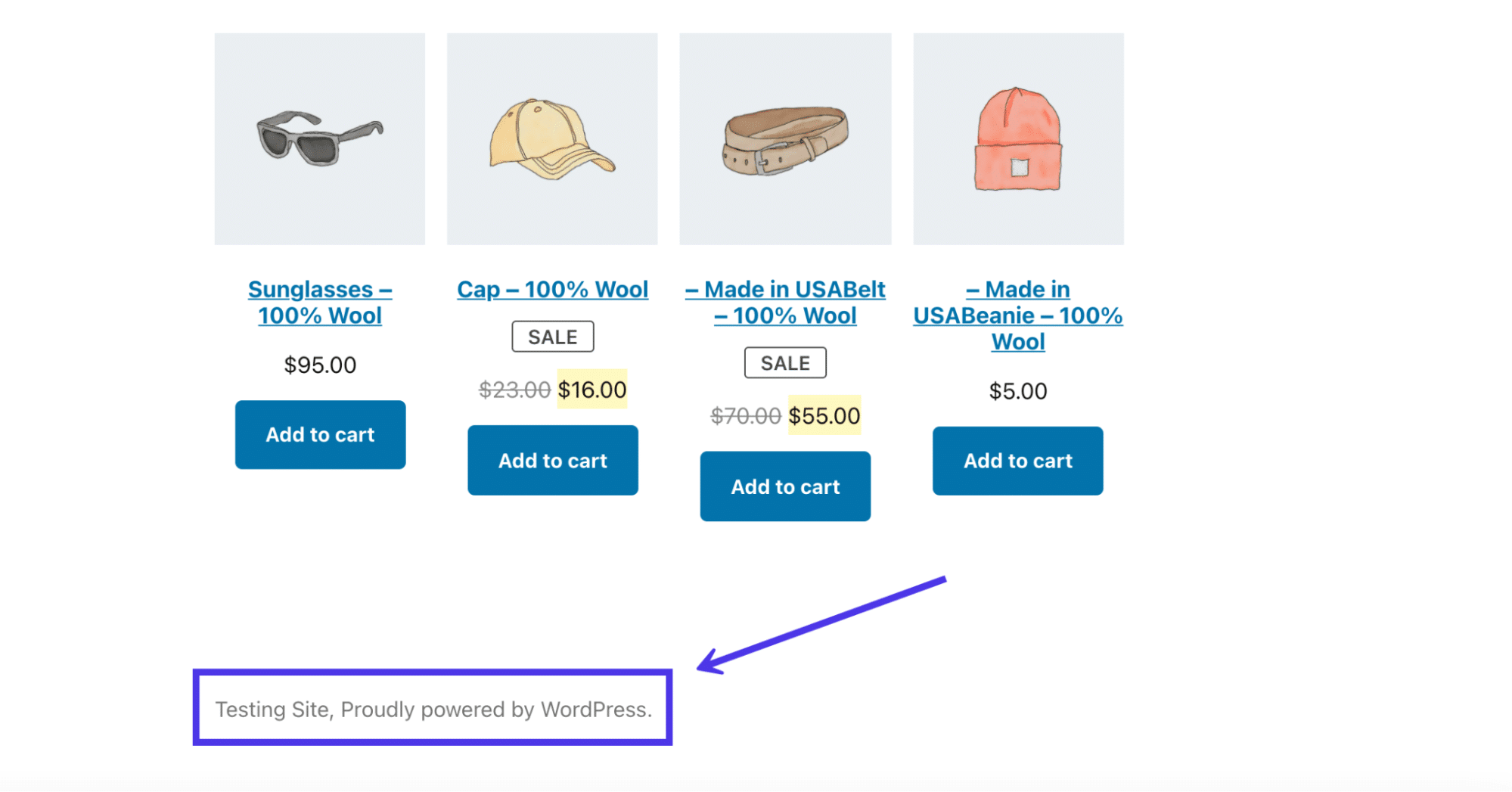Open the yellow cap product image
Image resolution: width=1512 pixels, height=792 pixels.
coord(552,139)
